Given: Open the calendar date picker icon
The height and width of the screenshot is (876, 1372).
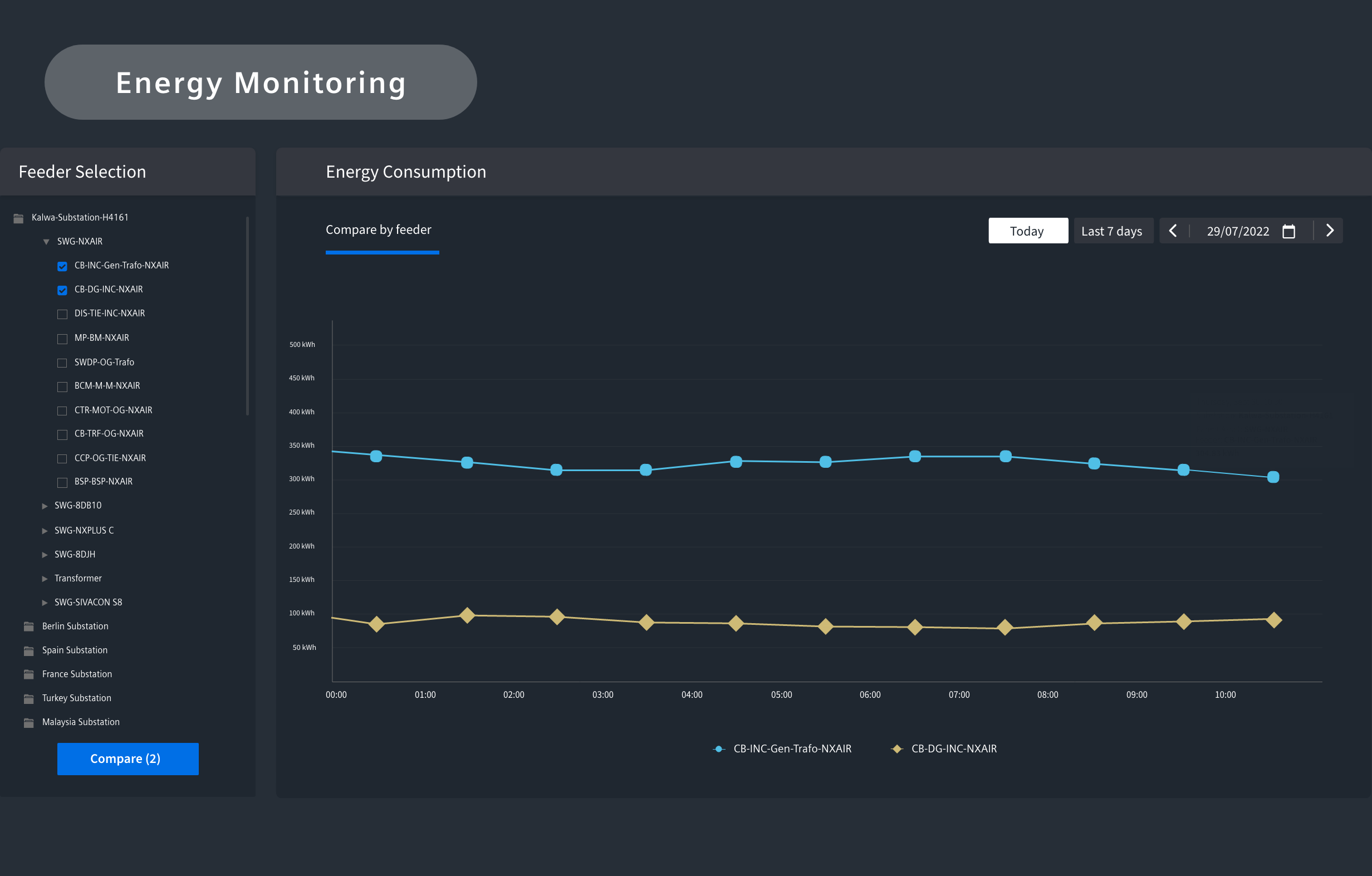Looking at the screenshot, I should (1288, 231).
